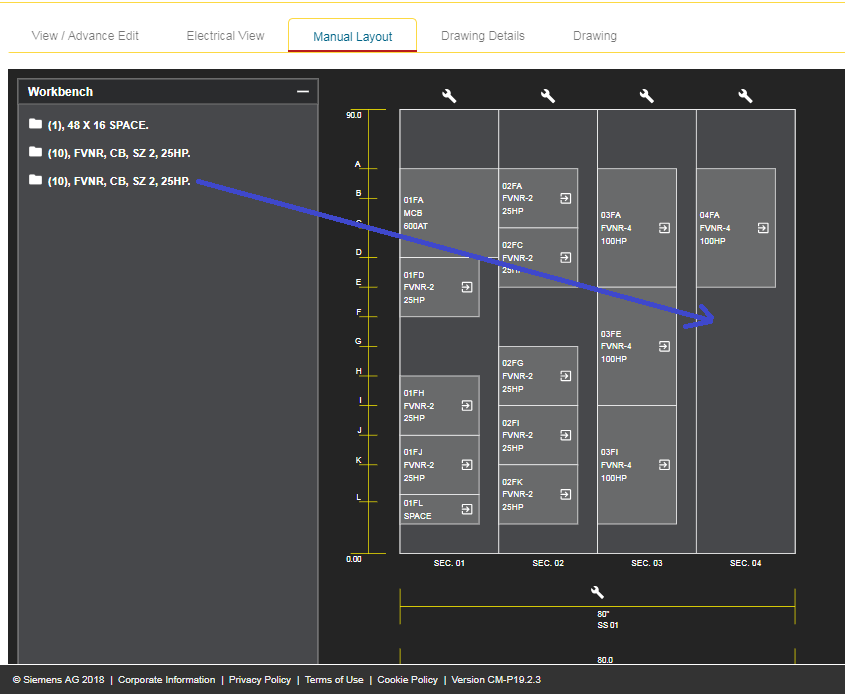This screenshot has height=694, width=845.
Task: Click the move icon on 01FL SPACE unit
Action: (x=467, y=509)
